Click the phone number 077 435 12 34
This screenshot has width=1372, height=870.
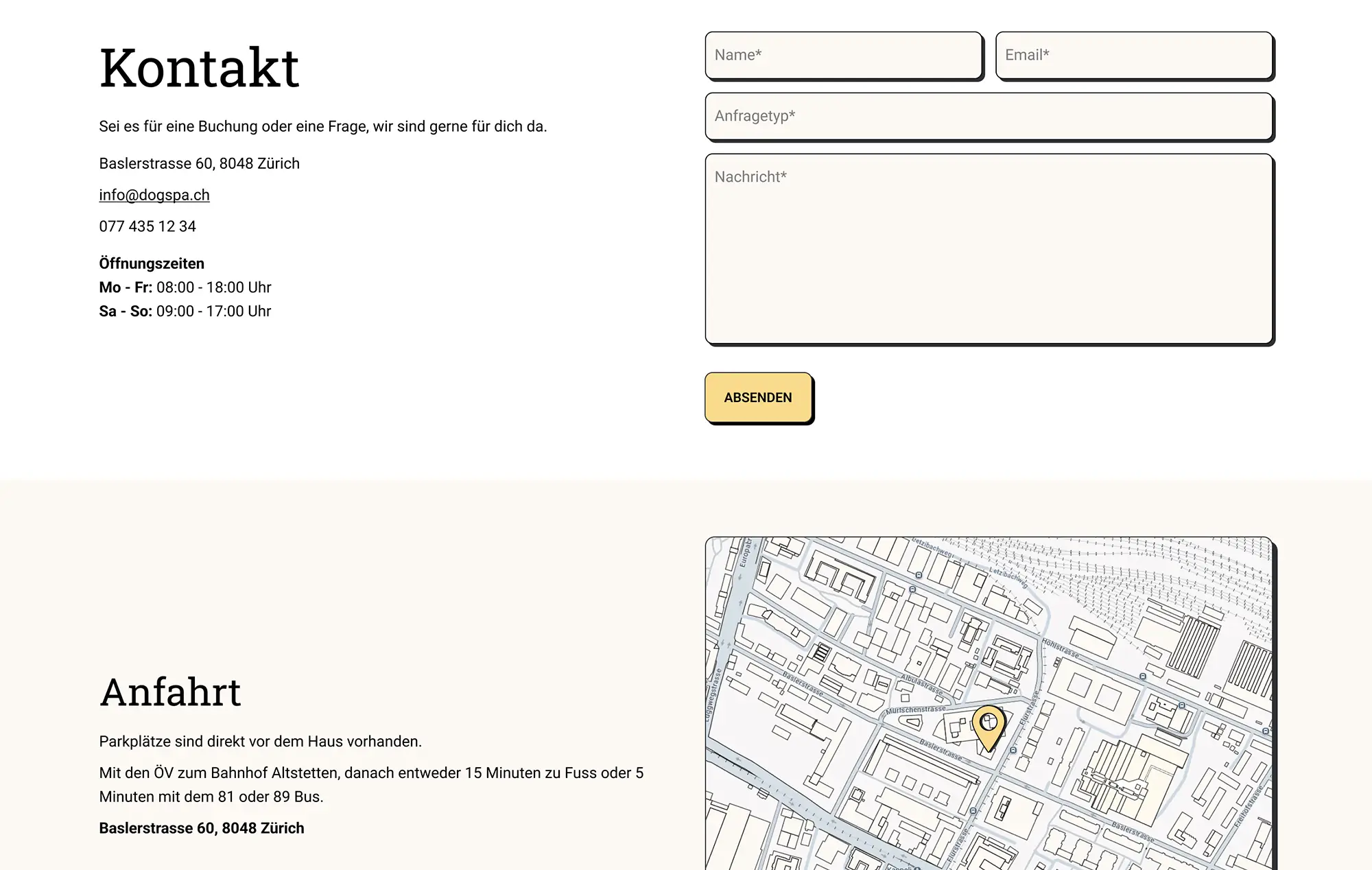147,226
